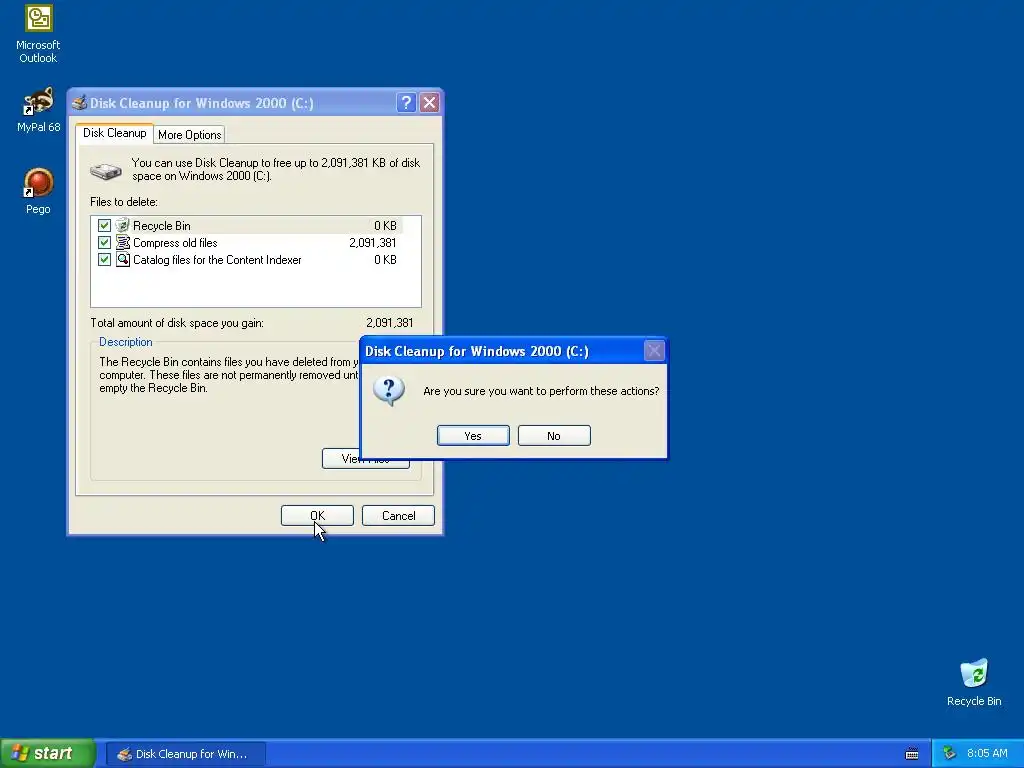Click the partially hidden View Files button
Viewport: 1024px width, 768px height.
(341, 458)
